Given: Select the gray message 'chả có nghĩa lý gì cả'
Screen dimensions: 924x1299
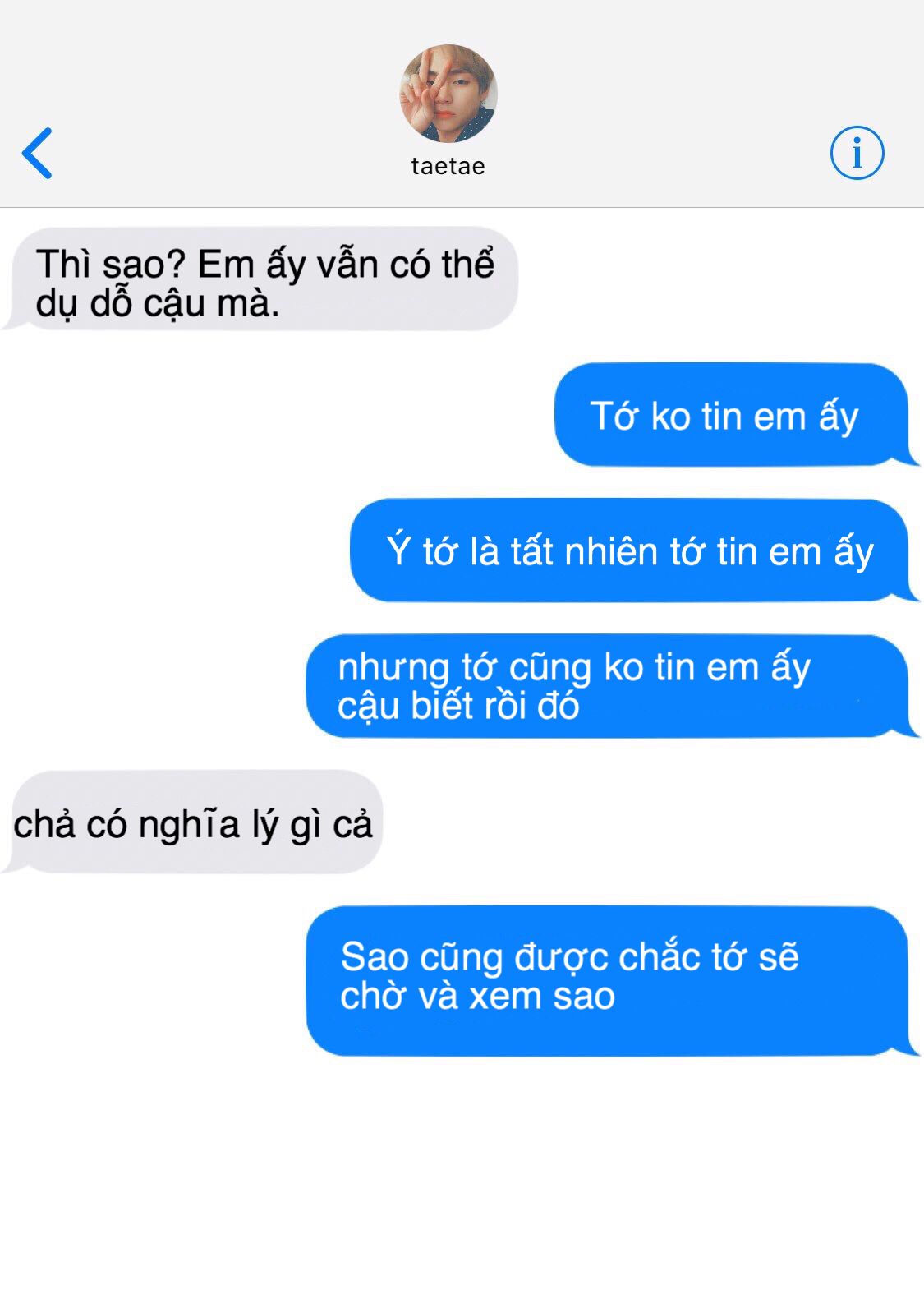Looking at the screenshot, I should pyautogui.click(x=193, y=822).
